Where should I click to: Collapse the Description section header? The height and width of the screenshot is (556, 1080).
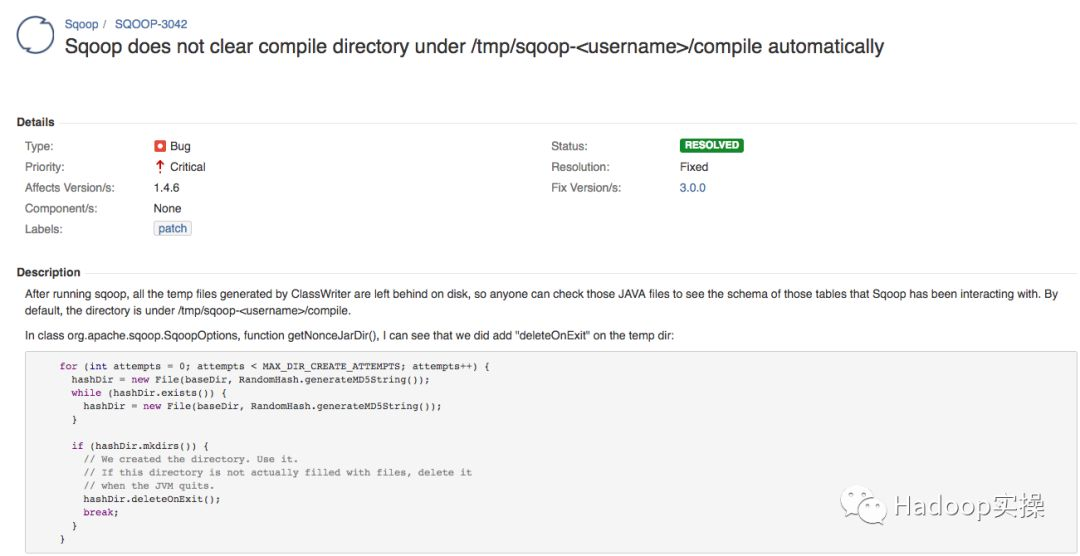coord(48,272)
